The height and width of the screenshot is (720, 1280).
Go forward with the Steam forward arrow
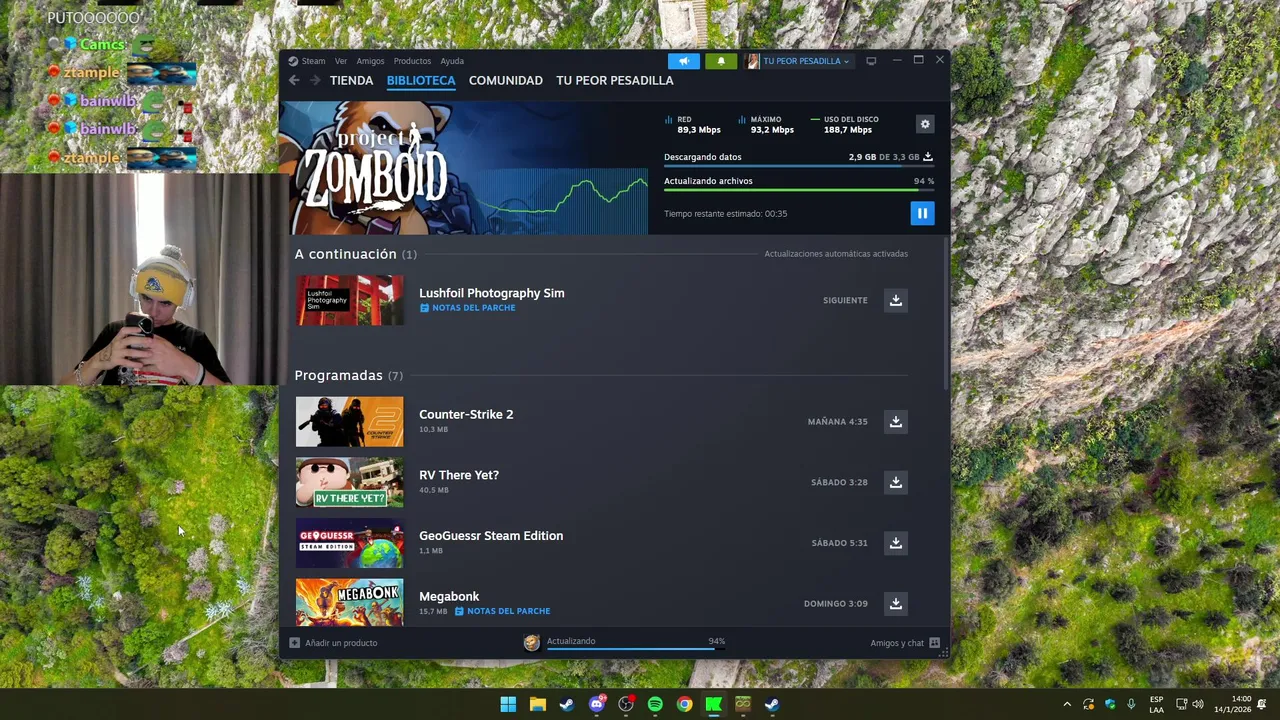tap(315, 80)
